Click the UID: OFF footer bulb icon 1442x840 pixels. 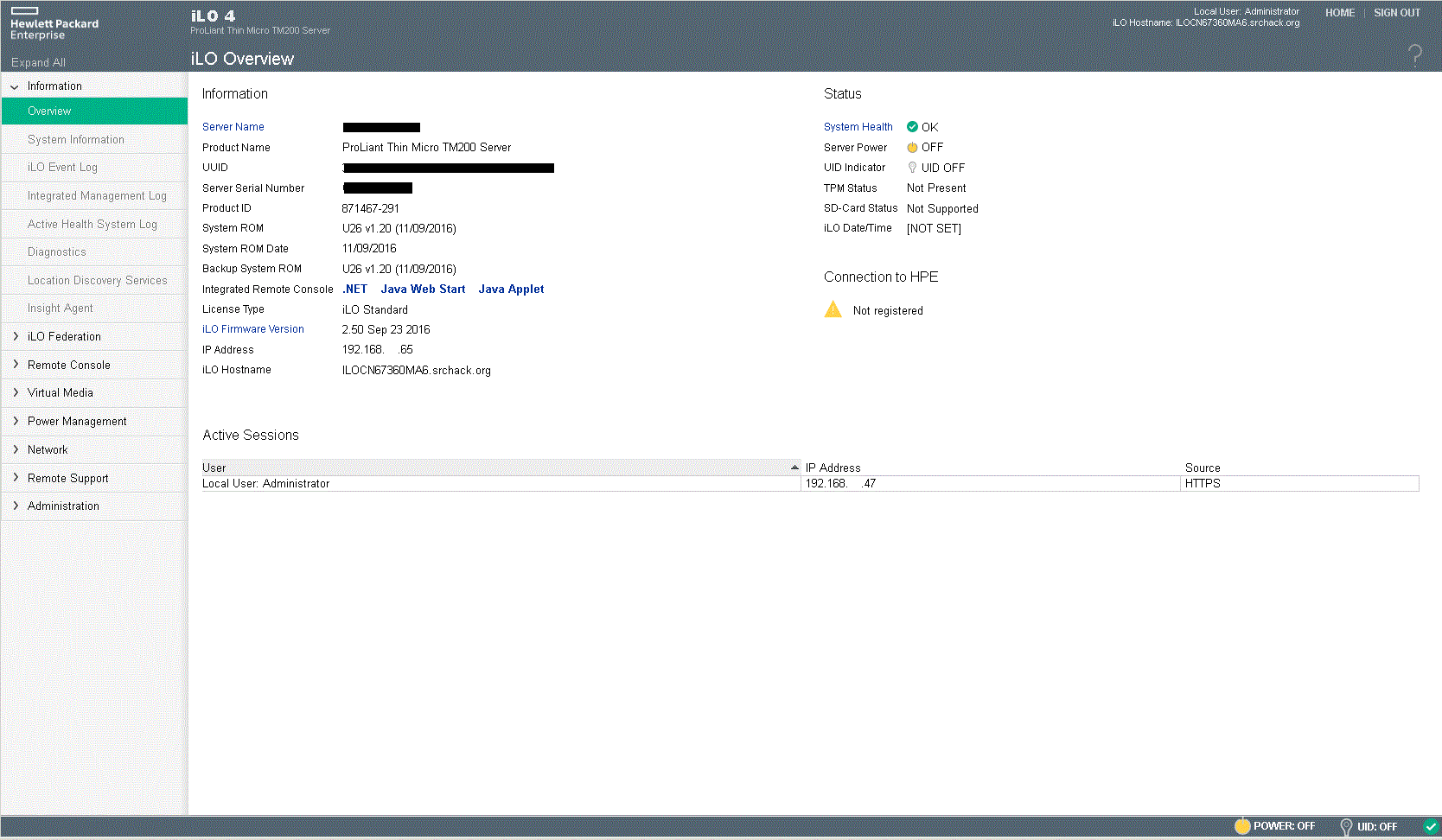click(1346, 827)
